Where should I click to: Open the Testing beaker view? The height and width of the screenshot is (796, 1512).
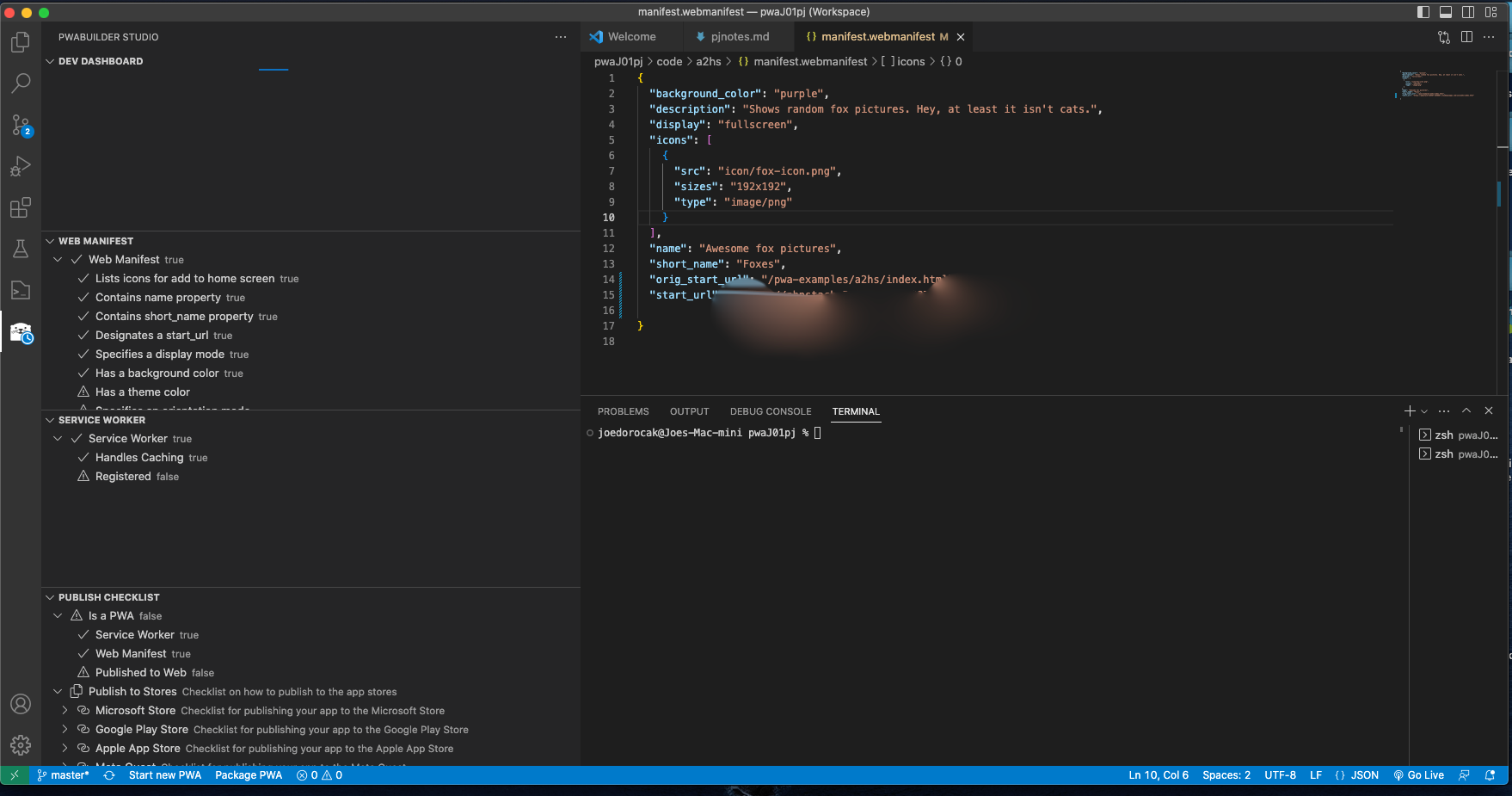coord(21,249)
